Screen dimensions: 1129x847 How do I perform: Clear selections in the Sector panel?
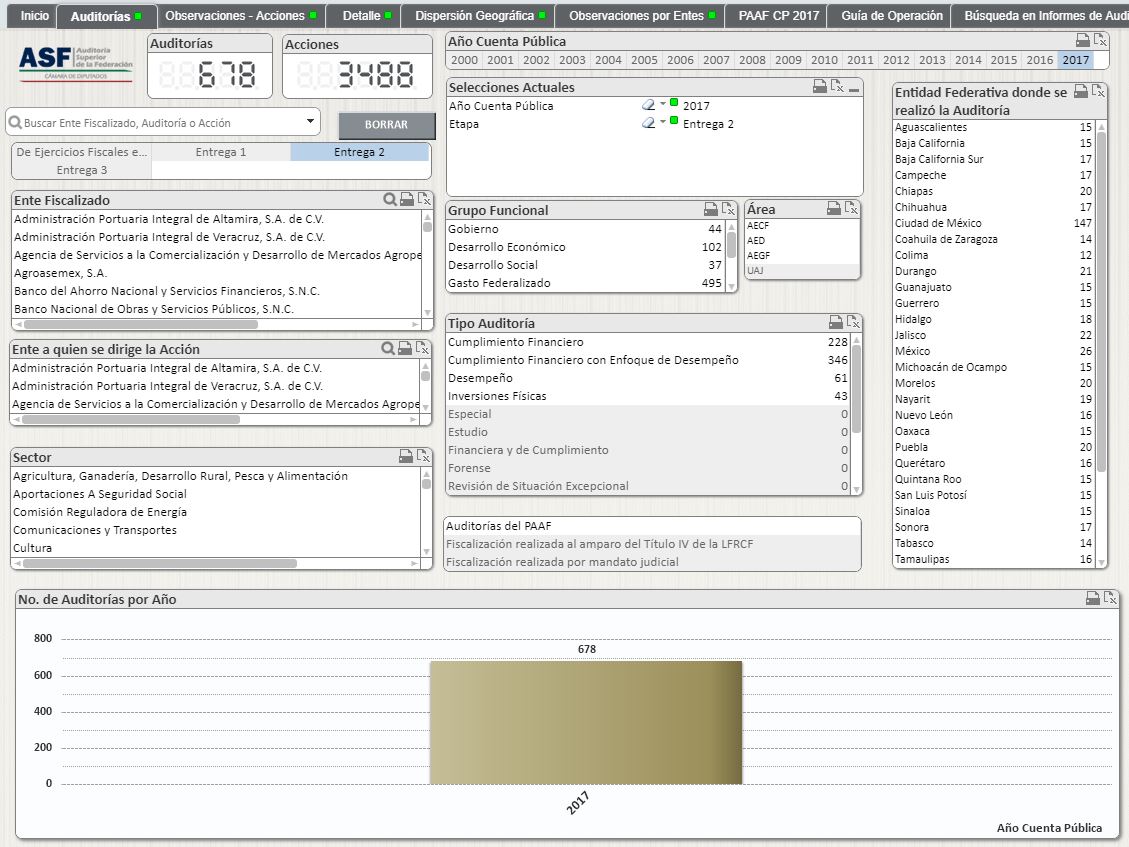click(x=423, y=456)
